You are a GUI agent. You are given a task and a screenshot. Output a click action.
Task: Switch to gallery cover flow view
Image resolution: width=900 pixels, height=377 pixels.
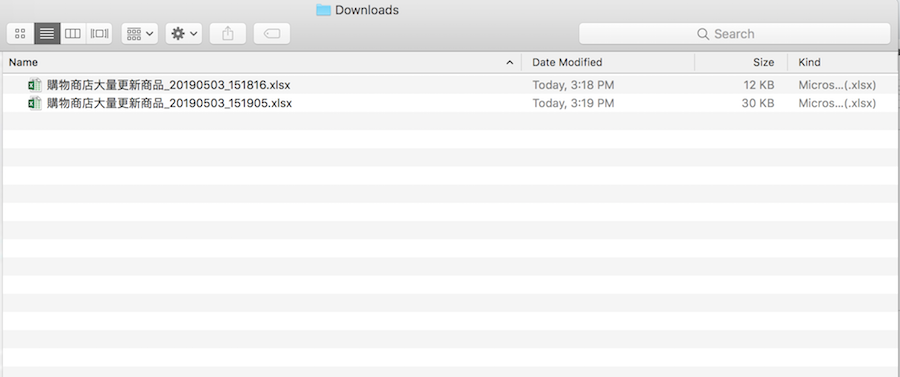click(99, 34)
